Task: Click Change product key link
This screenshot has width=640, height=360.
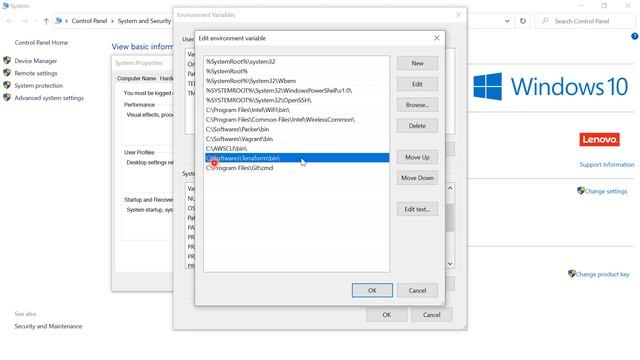Action: [x=602, y=274]
